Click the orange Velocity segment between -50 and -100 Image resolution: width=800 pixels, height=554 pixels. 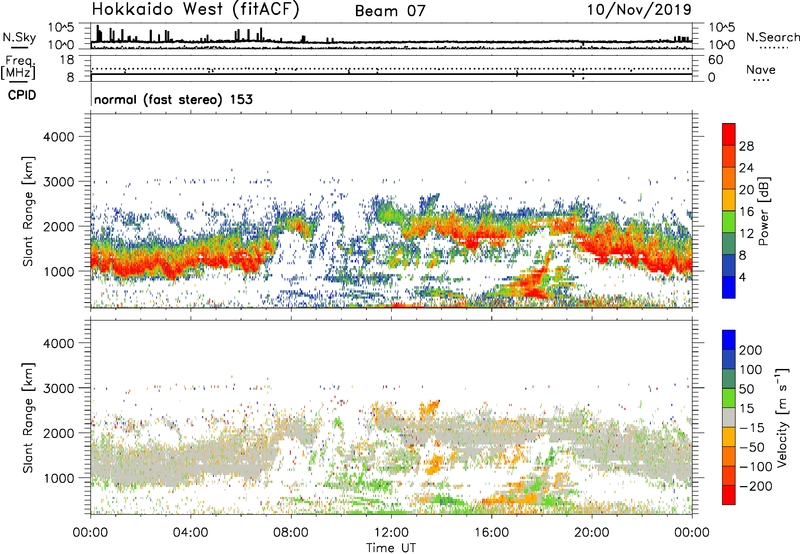[729, 456]
